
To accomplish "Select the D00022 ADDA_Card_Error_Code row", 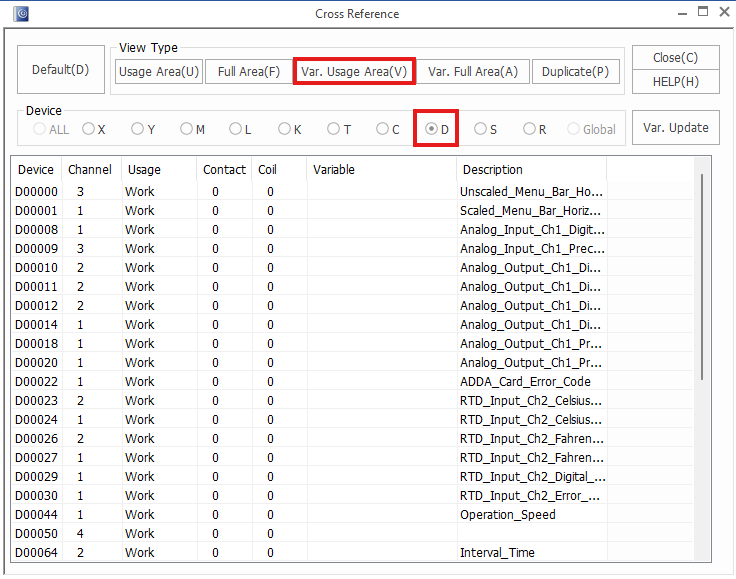I will [300, 382].
